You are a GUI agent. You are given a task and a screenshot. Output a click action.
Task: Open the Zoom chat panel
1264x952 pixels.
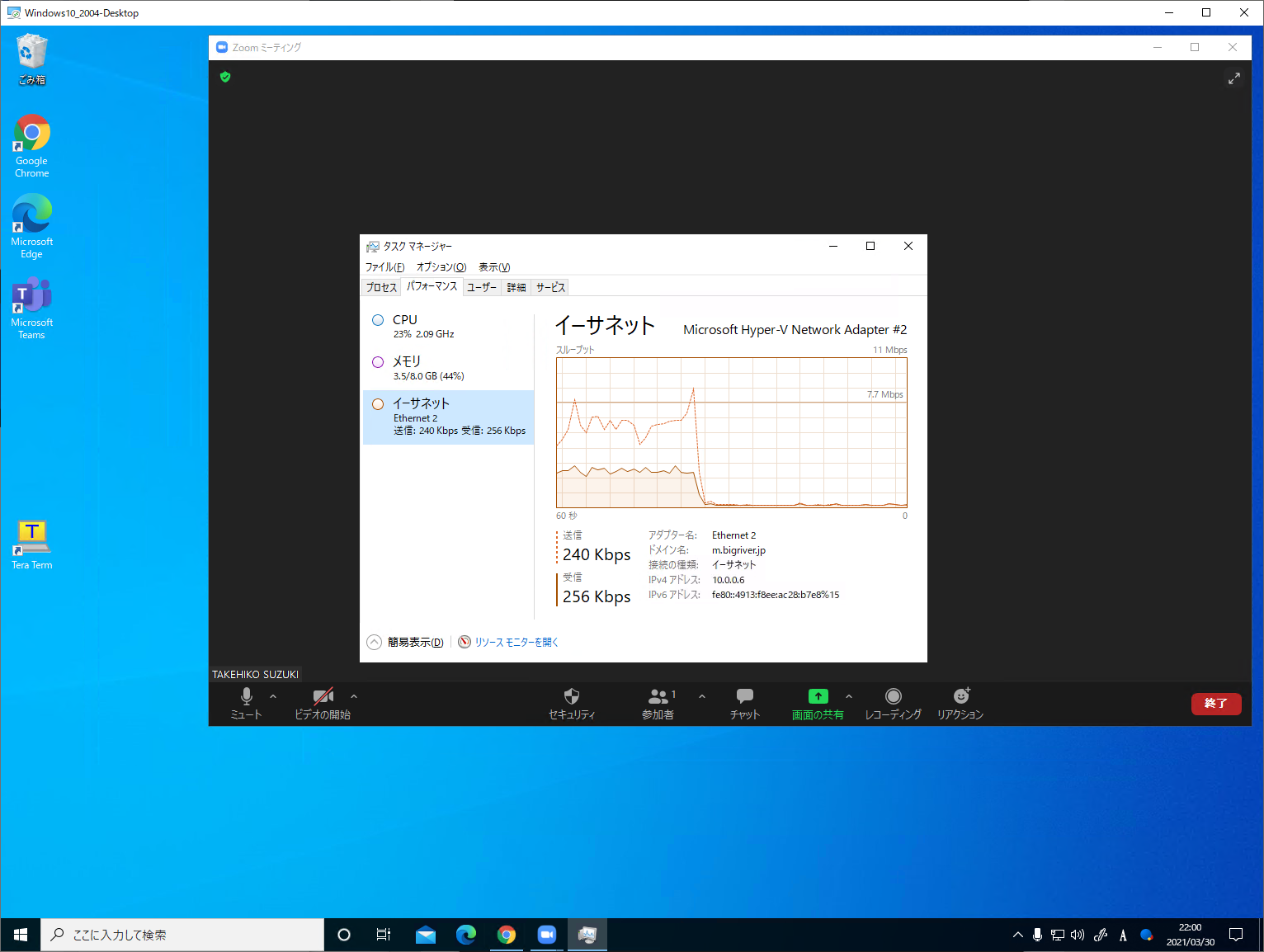point(744,696)
